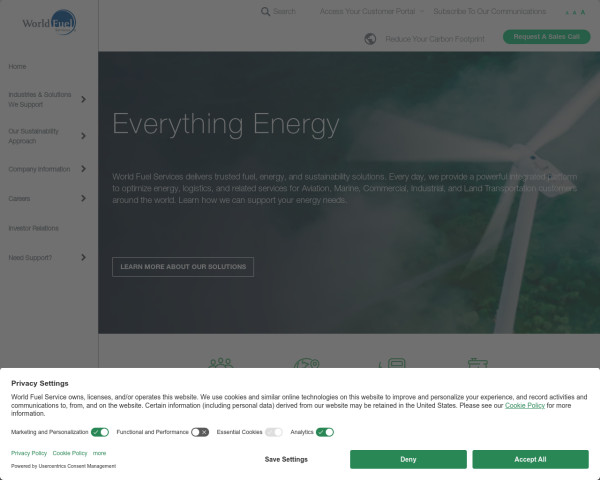Select the medium font size A

(x=574, y=13)
